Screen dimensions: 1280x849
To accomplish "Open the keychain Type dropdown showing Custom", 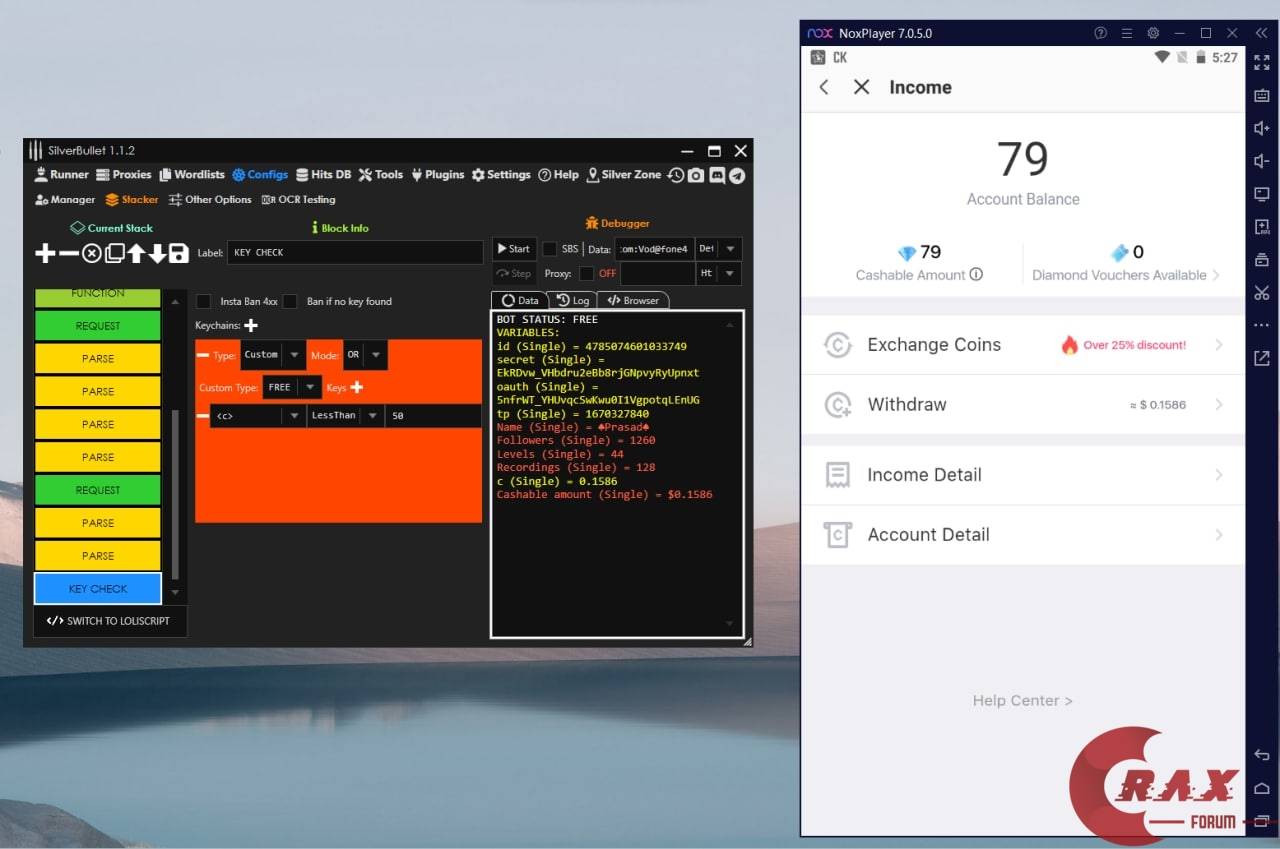I will (273, 355).
